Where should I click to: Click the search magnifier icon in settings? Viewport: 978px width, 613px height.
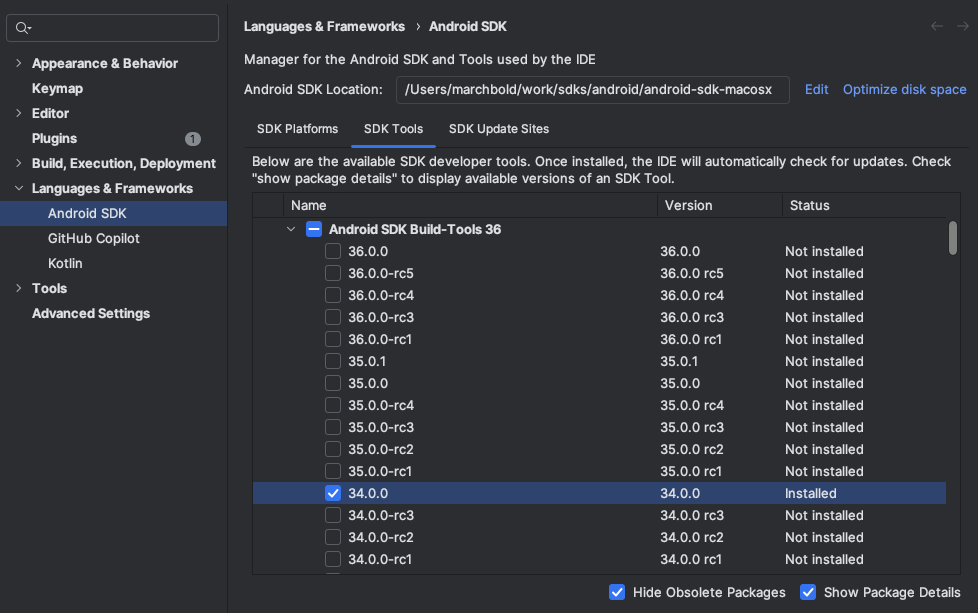point(22,28)
